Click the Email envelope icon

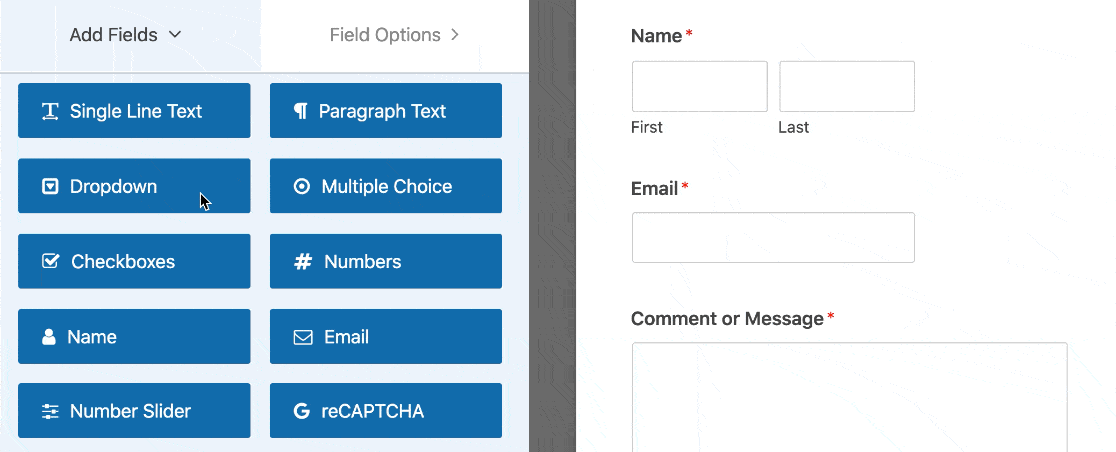pyautogui.click(x=303, y=337)
